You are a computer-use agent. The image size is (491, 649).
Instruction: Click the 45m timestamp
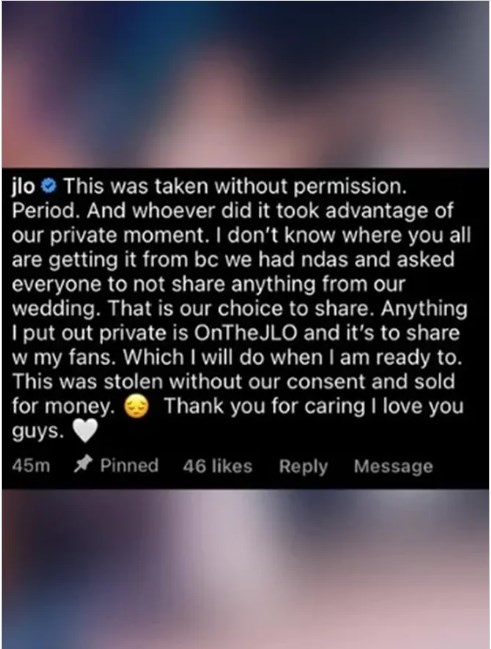tap(31, 466)
